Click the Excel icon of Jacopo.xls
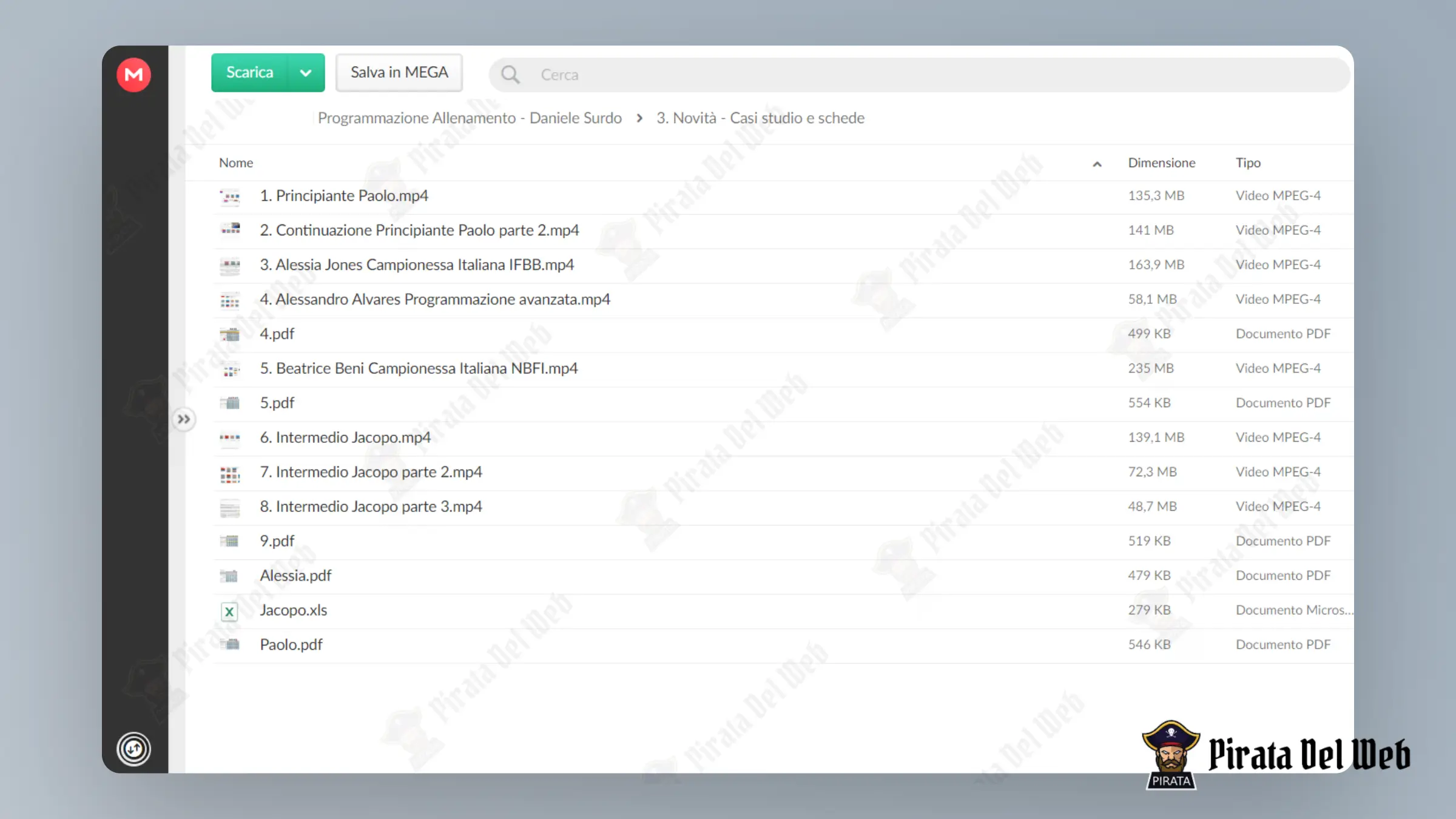Screen dimensions: 1456x819 [229, 612]
